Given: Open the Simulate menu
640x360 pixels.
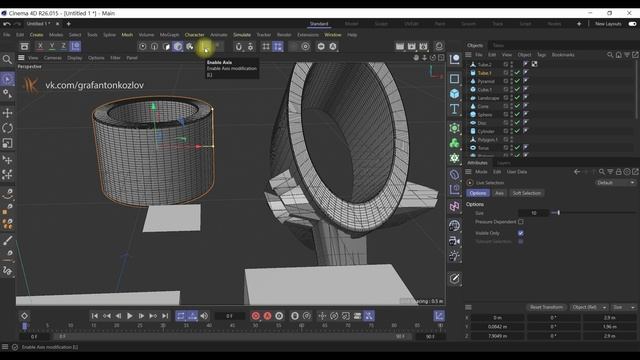Looking at the screenshot, I should pos(242,35).
